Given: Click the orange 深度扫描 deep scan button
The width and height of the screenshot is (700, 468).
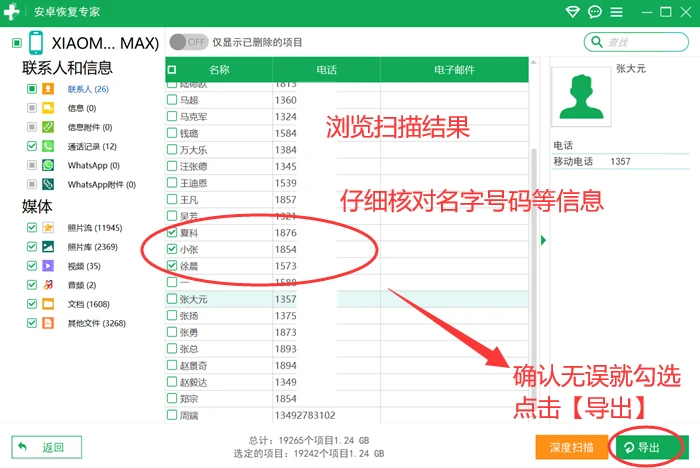Looking at the screenshot, I should coord(572,447).
